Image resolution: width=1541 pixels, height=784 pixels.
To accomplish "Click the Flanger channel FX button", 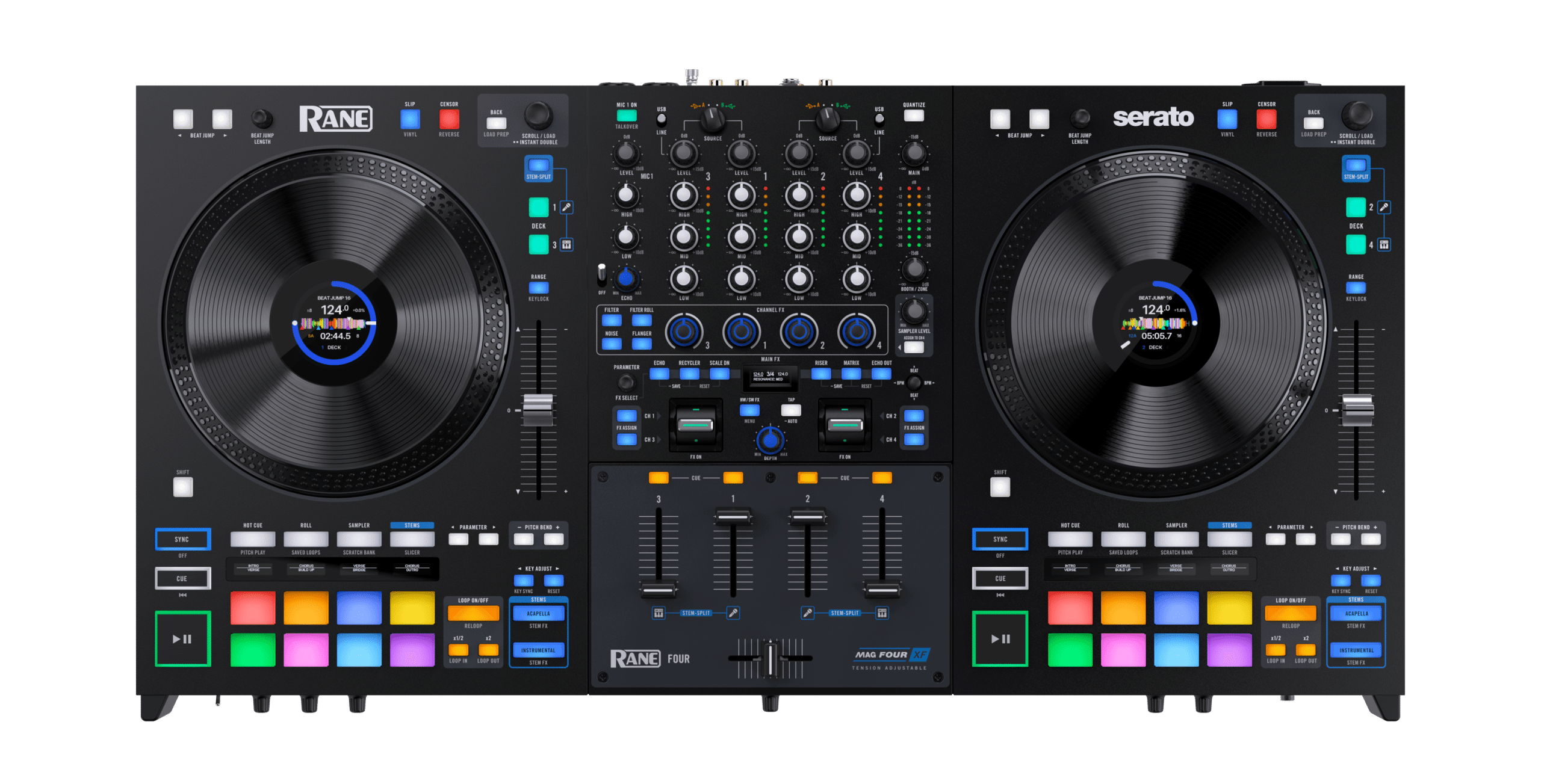I will [x=642, y=344].
